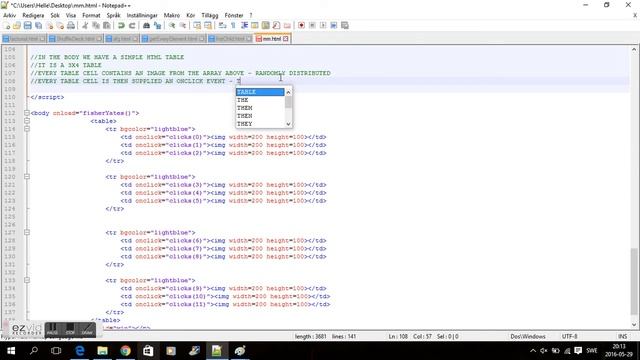Open the Sök menu
The width and height of the screenshot is (640, 360).
tap(55, 15)
